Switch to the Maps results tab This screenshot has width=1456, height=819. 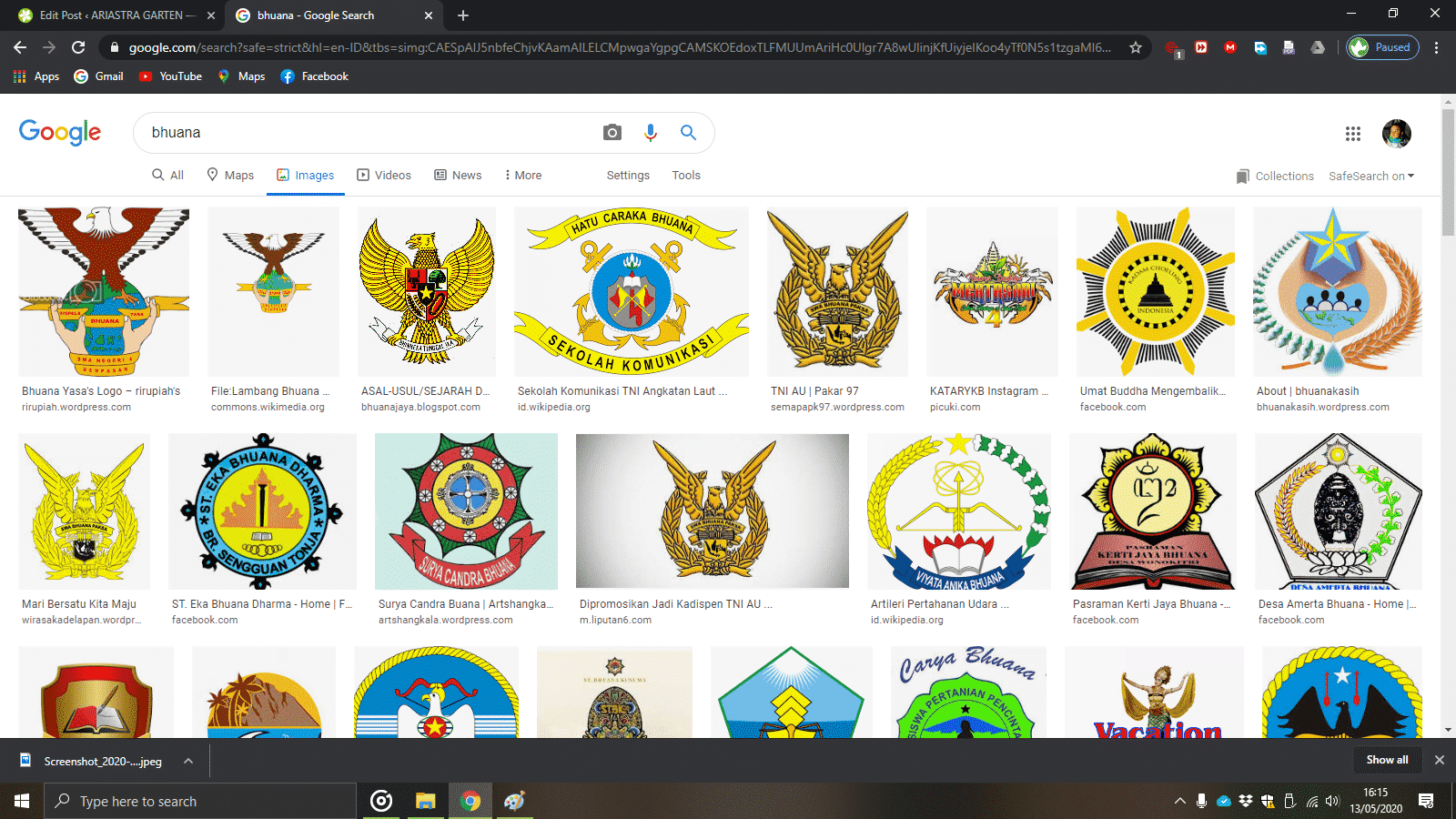[x=230, y=175]
